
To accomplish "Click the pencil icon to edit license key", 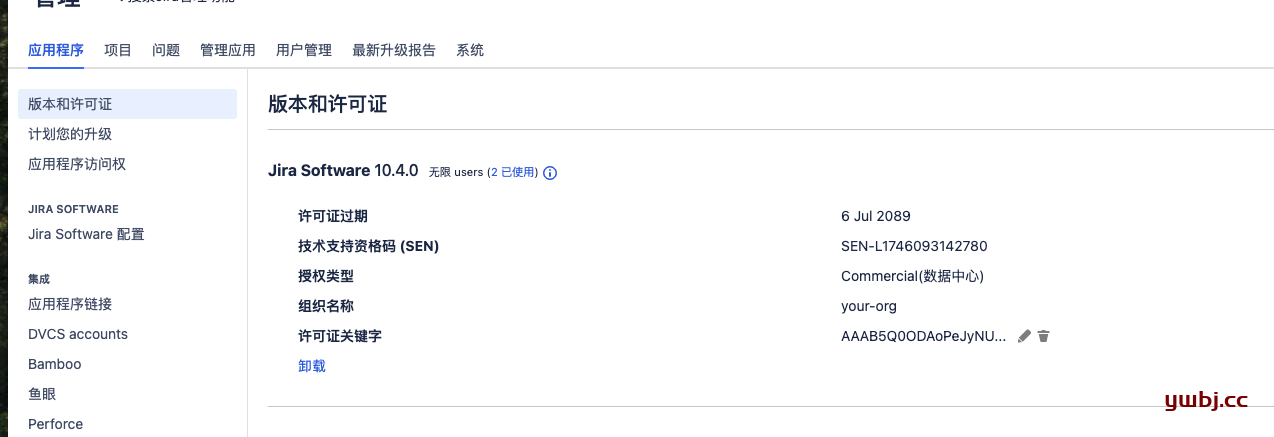I will (x=1024, y=336).
